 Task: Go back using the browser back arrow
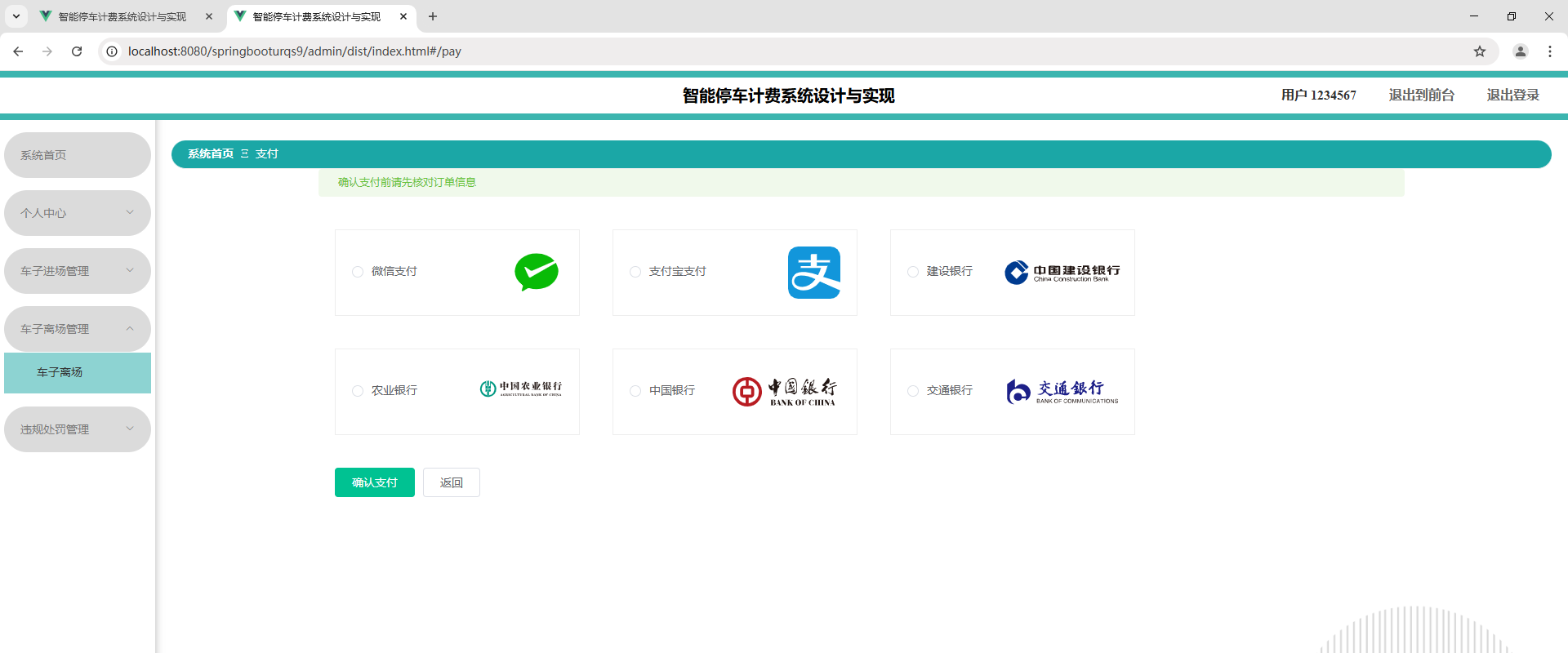(18, 51)
